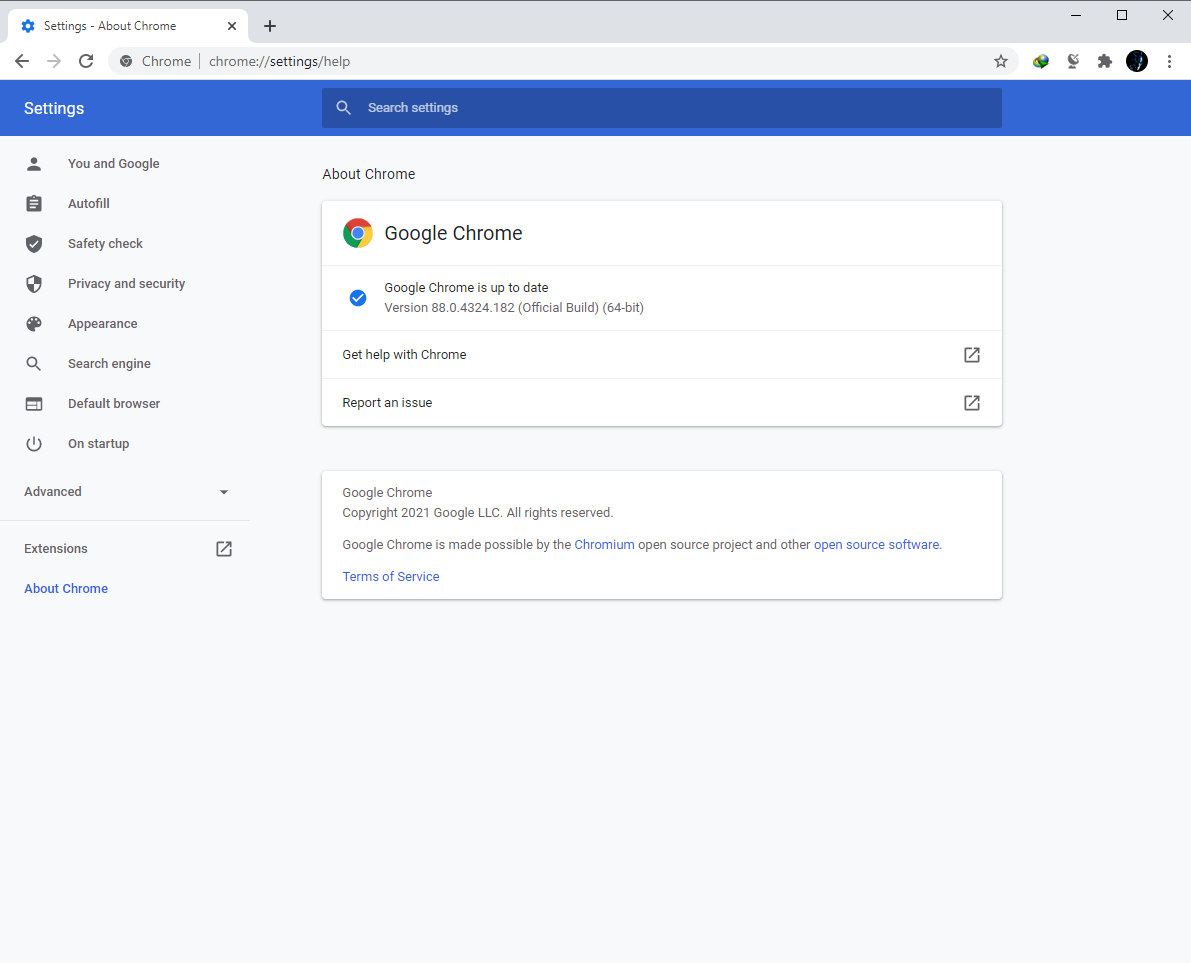Open the Terms of Service link

tap(390, 576)
